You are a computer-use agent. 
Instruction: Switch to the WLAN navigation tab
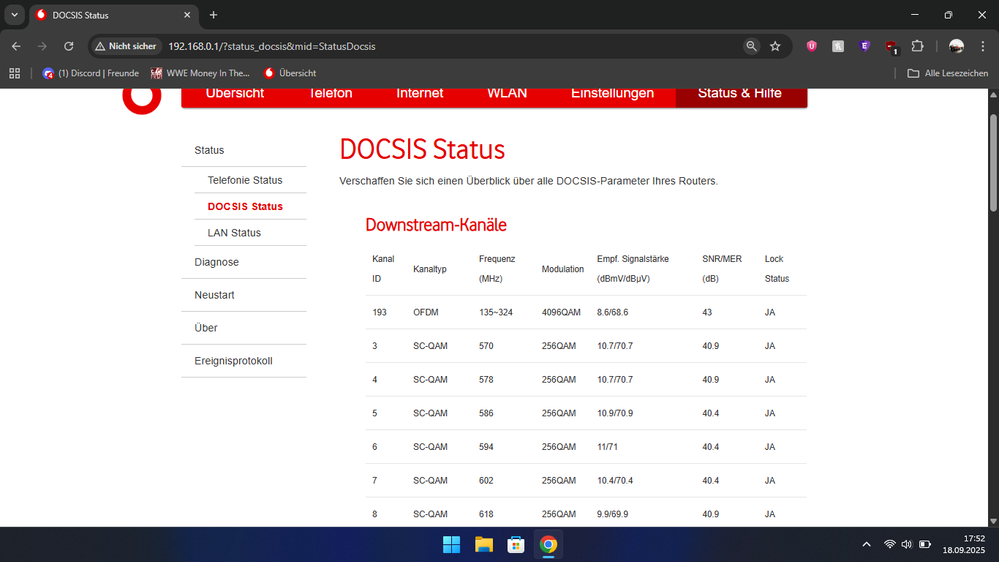[x=507, y=94]
